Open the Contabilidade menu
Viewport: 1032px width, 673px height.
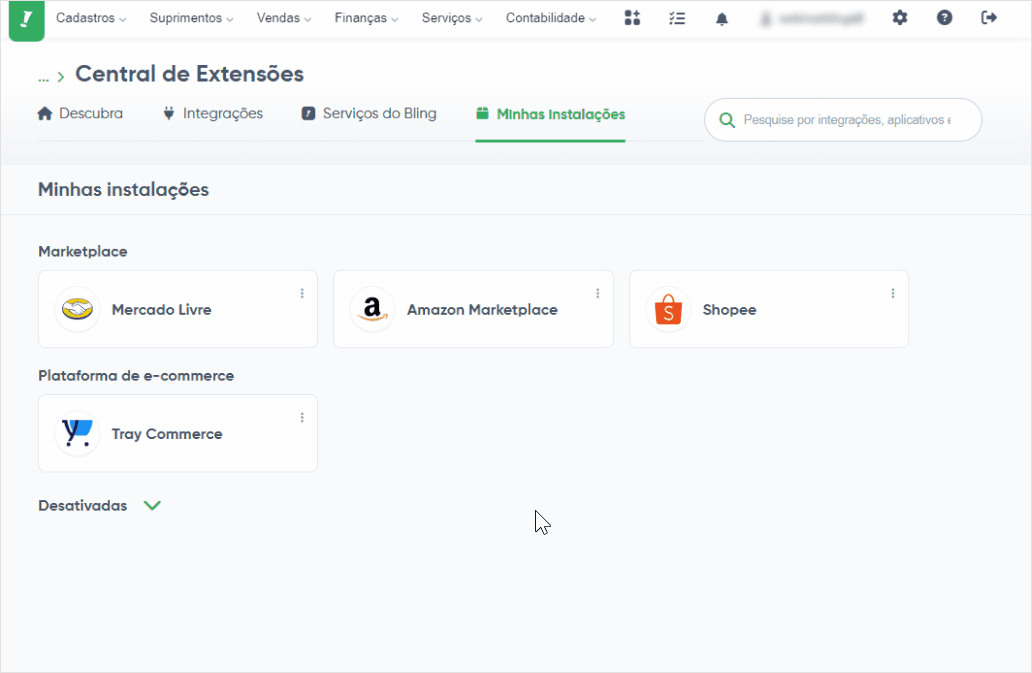pos(551,18)
